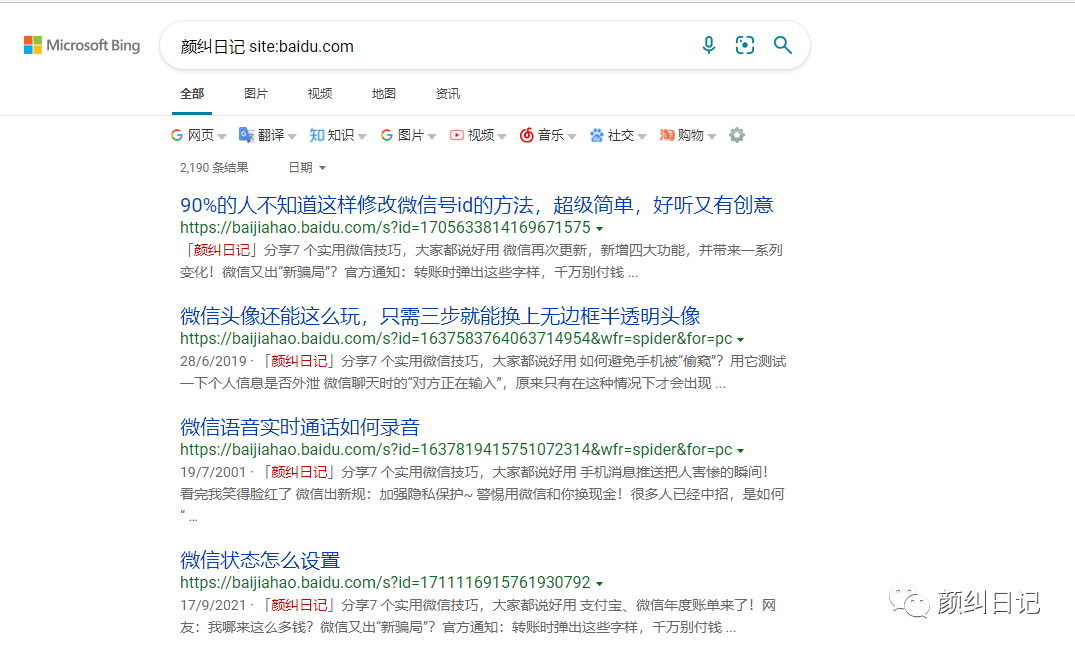Switch to the 资讯 tab

(448, 93)
